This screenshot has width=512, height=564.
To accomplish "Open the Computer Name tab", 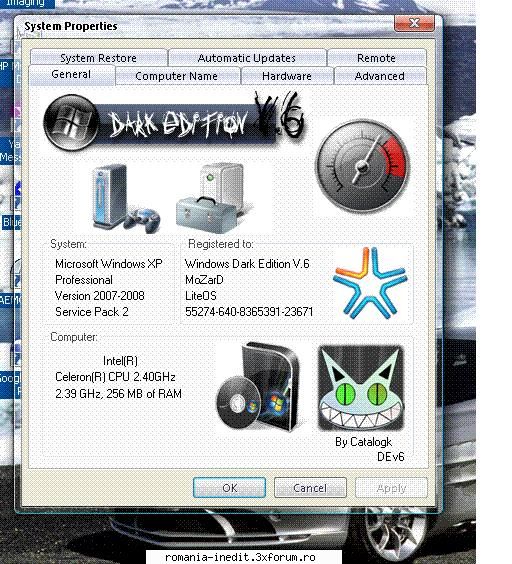I will click(177, 76).
